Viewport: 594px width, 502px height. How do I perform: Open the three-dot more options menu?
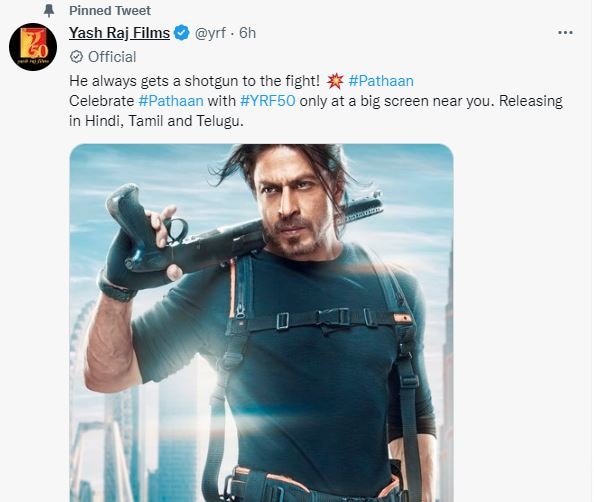pos(565,33)
